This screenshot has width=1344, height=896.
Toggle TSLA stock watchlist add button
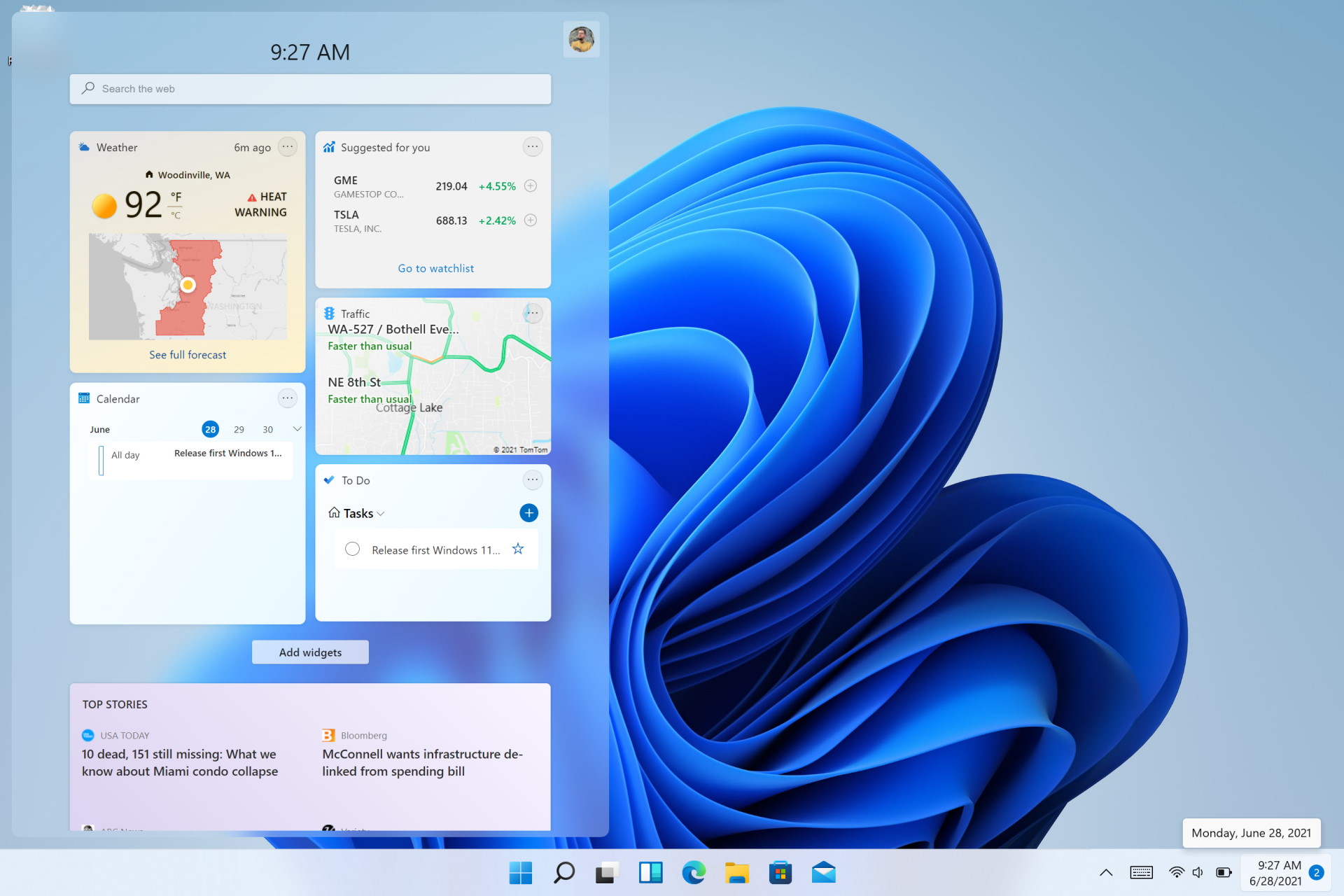click(531, 221)
